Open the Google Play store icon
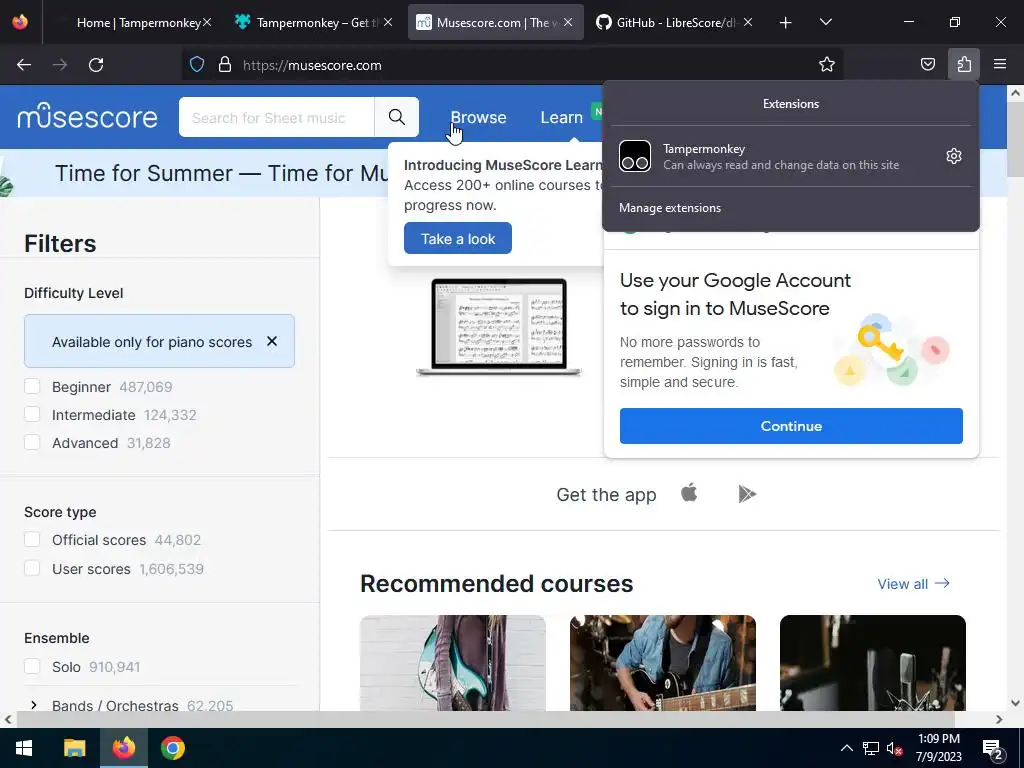 click(747, 494)
